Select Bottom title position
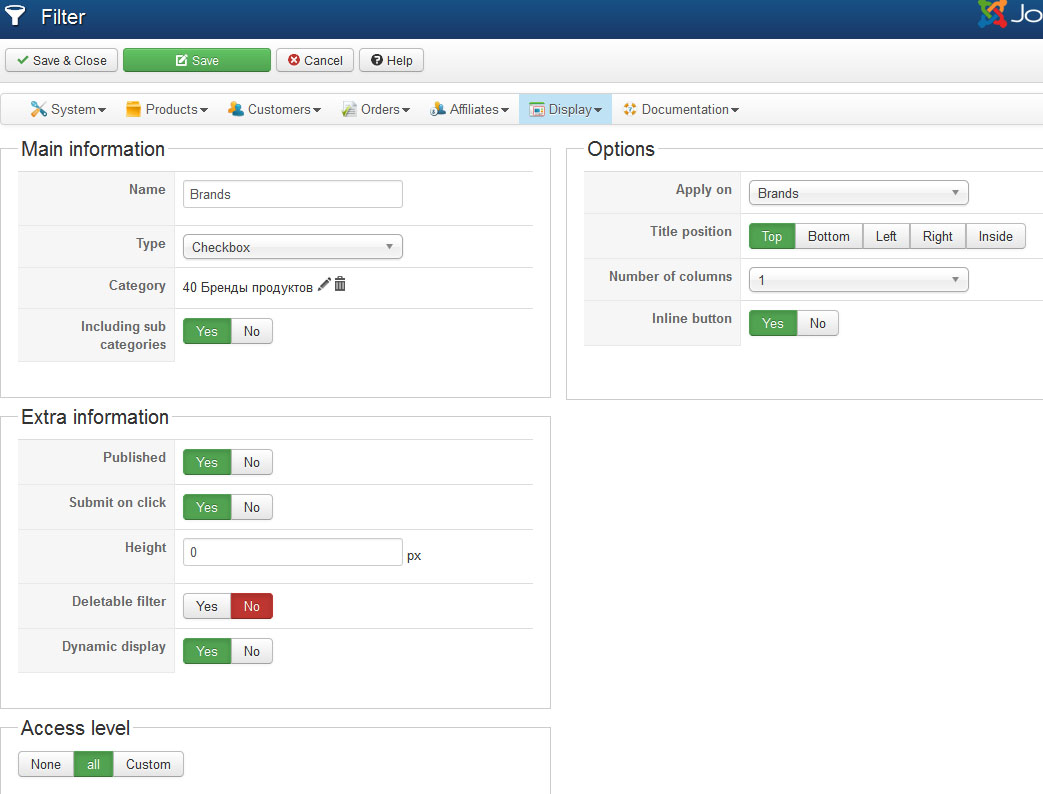1043x794 pixels. pos(829,236)
